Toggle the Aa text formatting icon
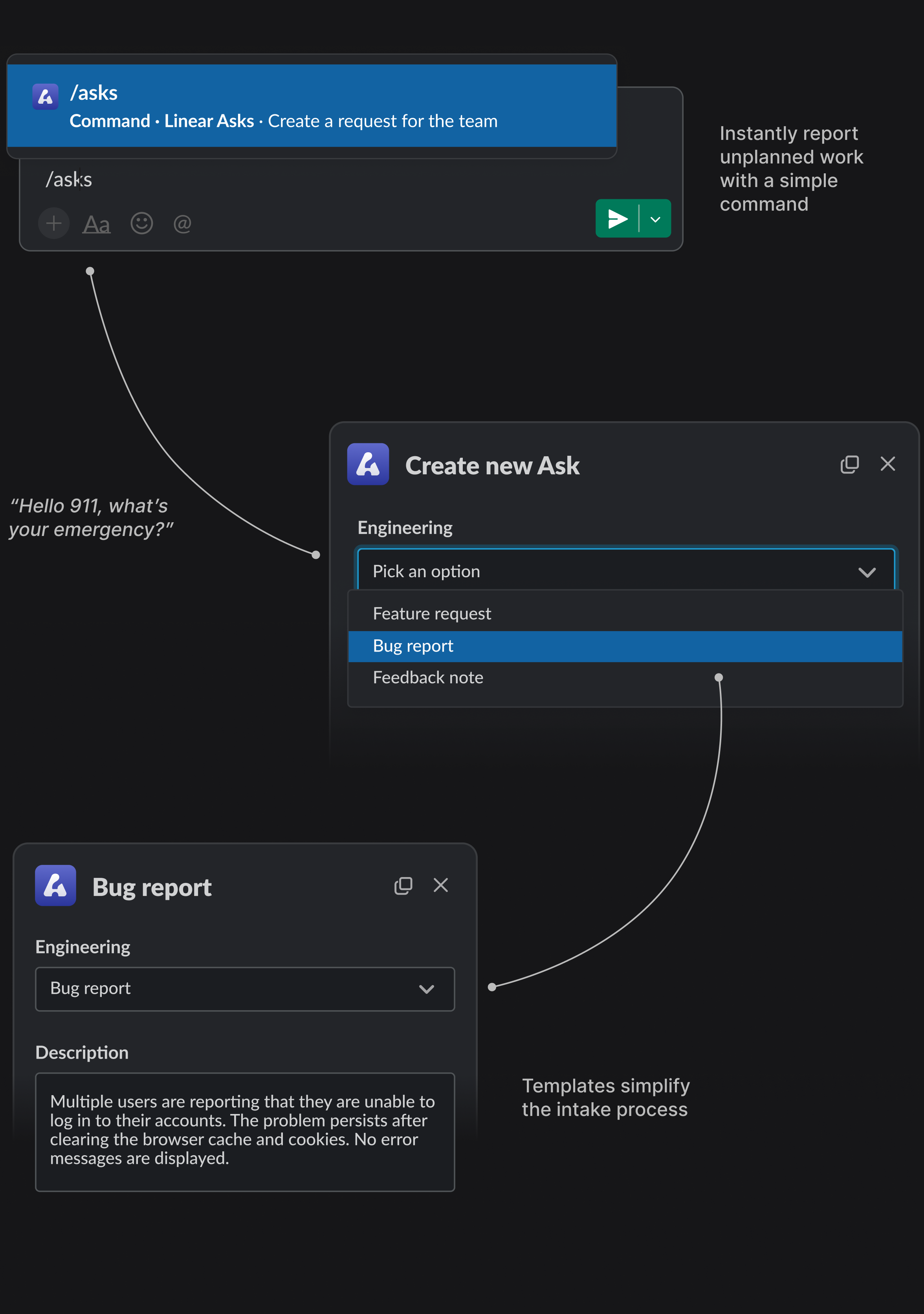The width and height of the screenshot is (924, 1314). (x=97, y=224)
